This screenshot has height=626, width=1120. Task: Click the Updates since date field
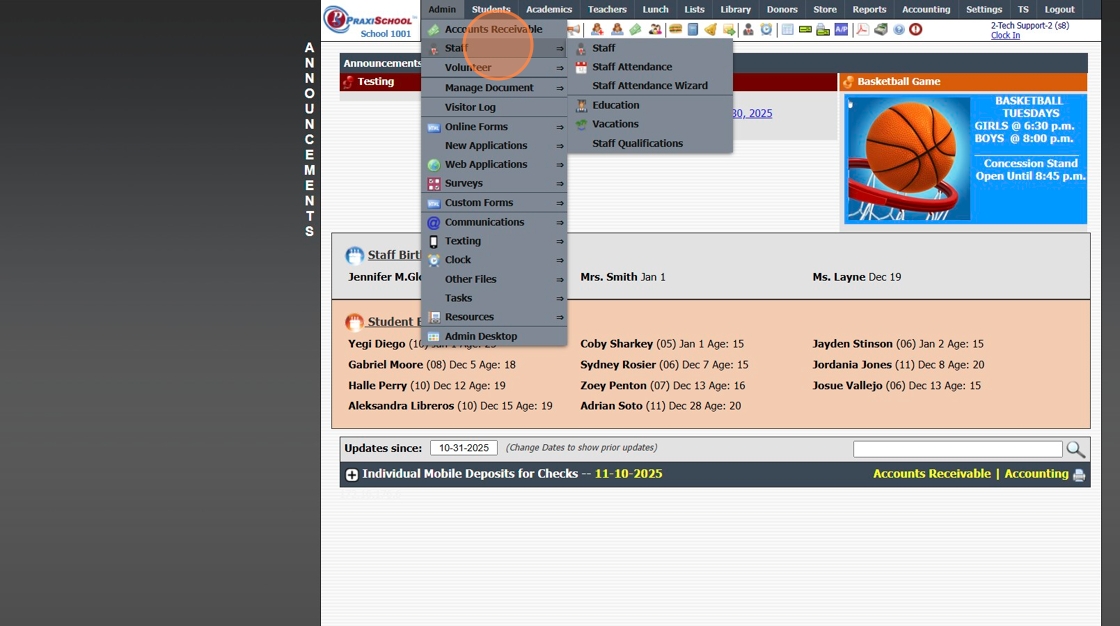point(464,448)
